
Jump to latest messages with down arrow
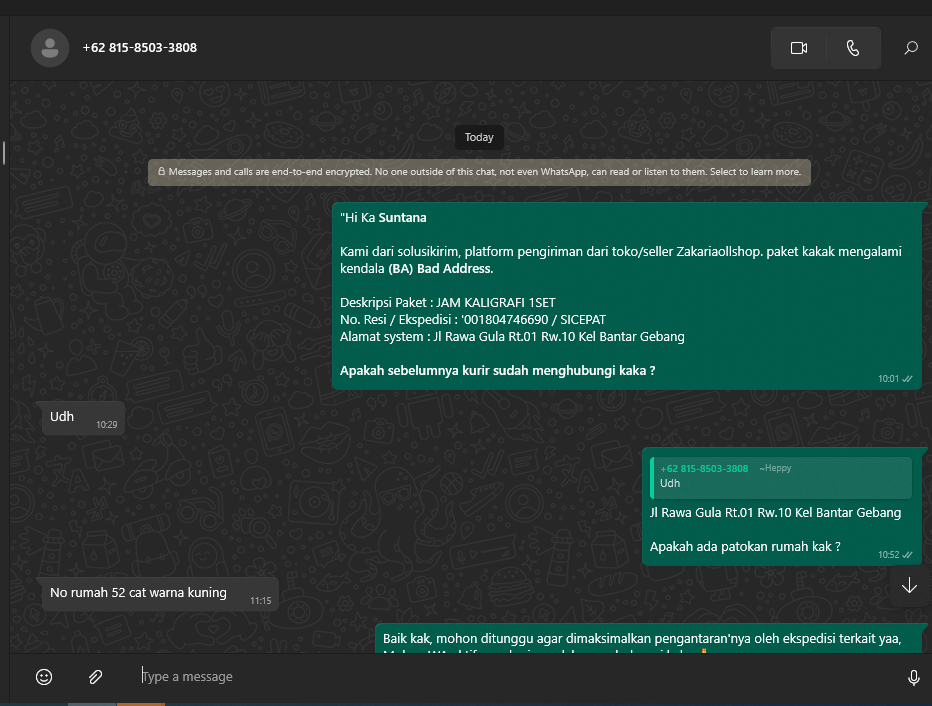908,586
